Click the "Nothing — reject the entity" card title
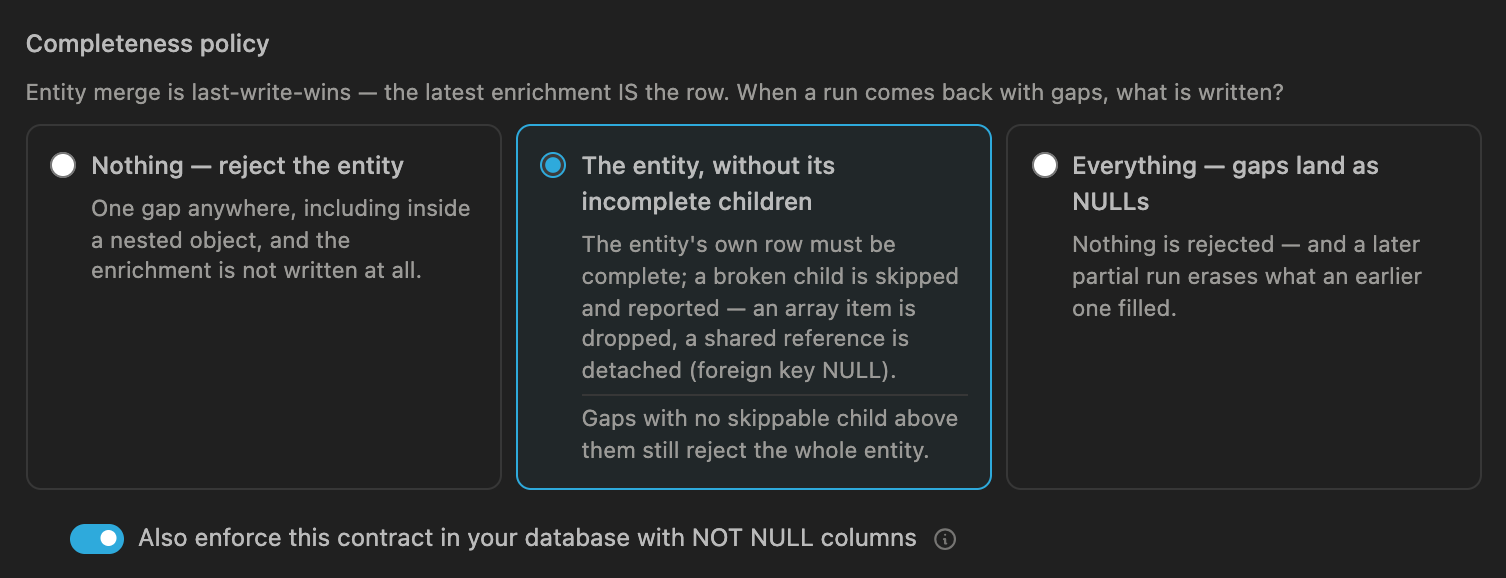 (x=247, y=166)
